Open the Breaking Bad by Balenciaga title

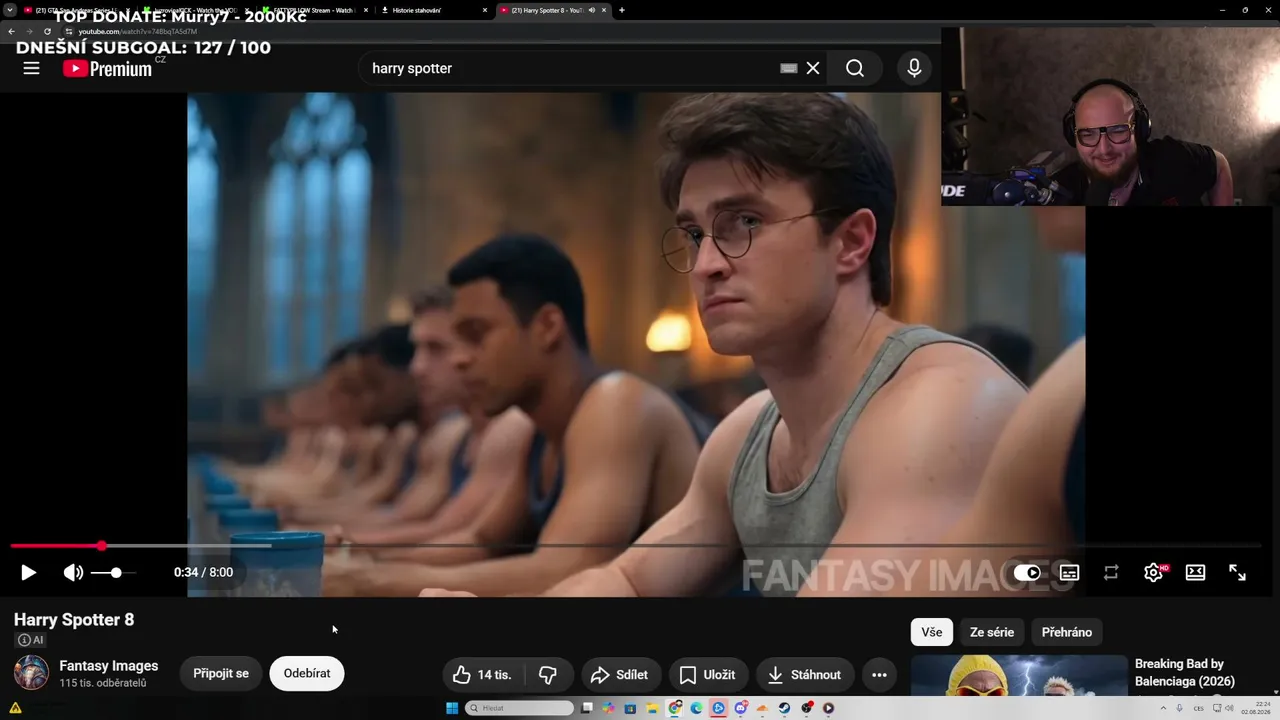(1185, 673)
